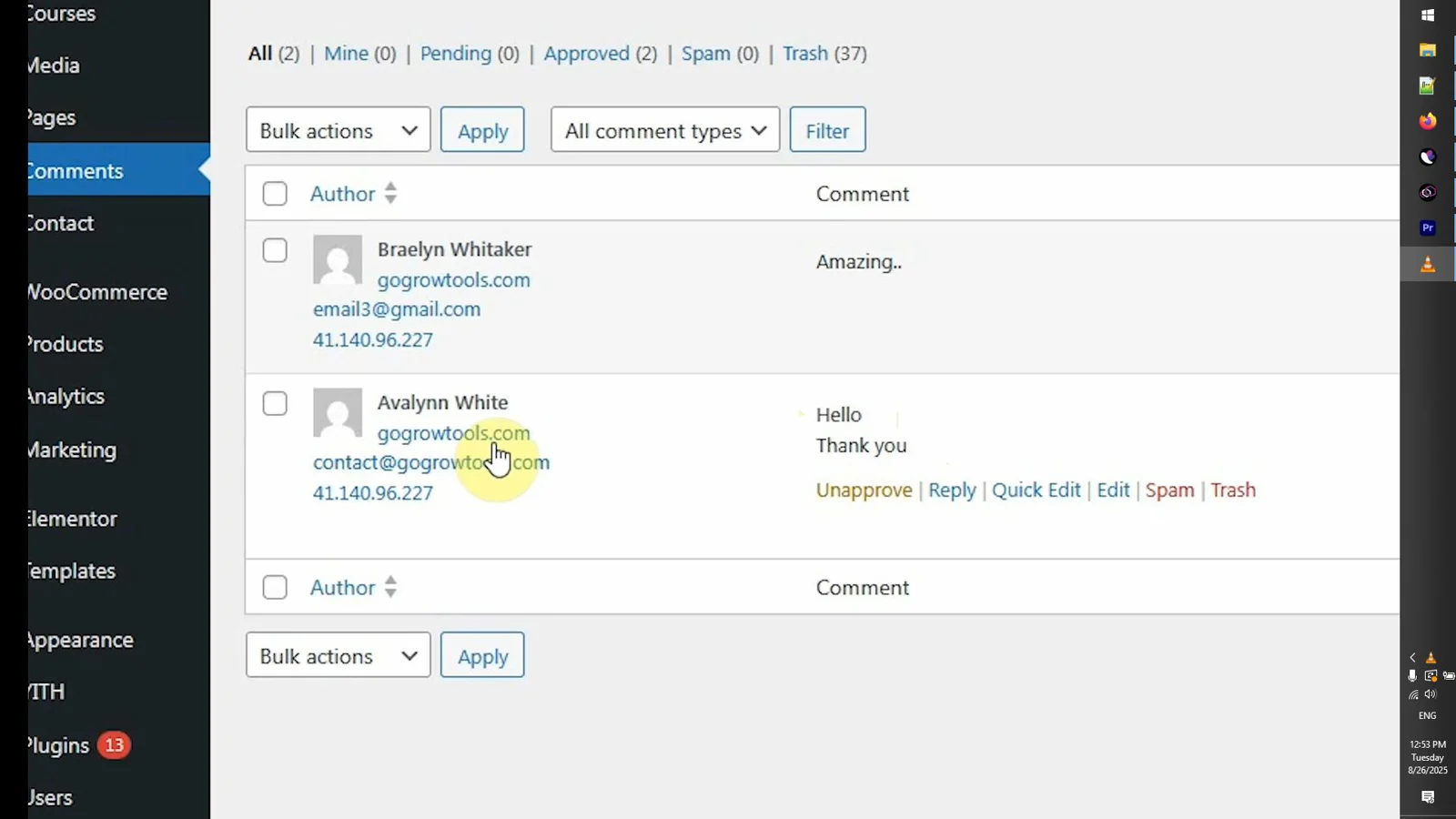Click IP 41.140.96.227 under Braelyn Whitaker
The image size is (1456, 819).
point(373,339)
